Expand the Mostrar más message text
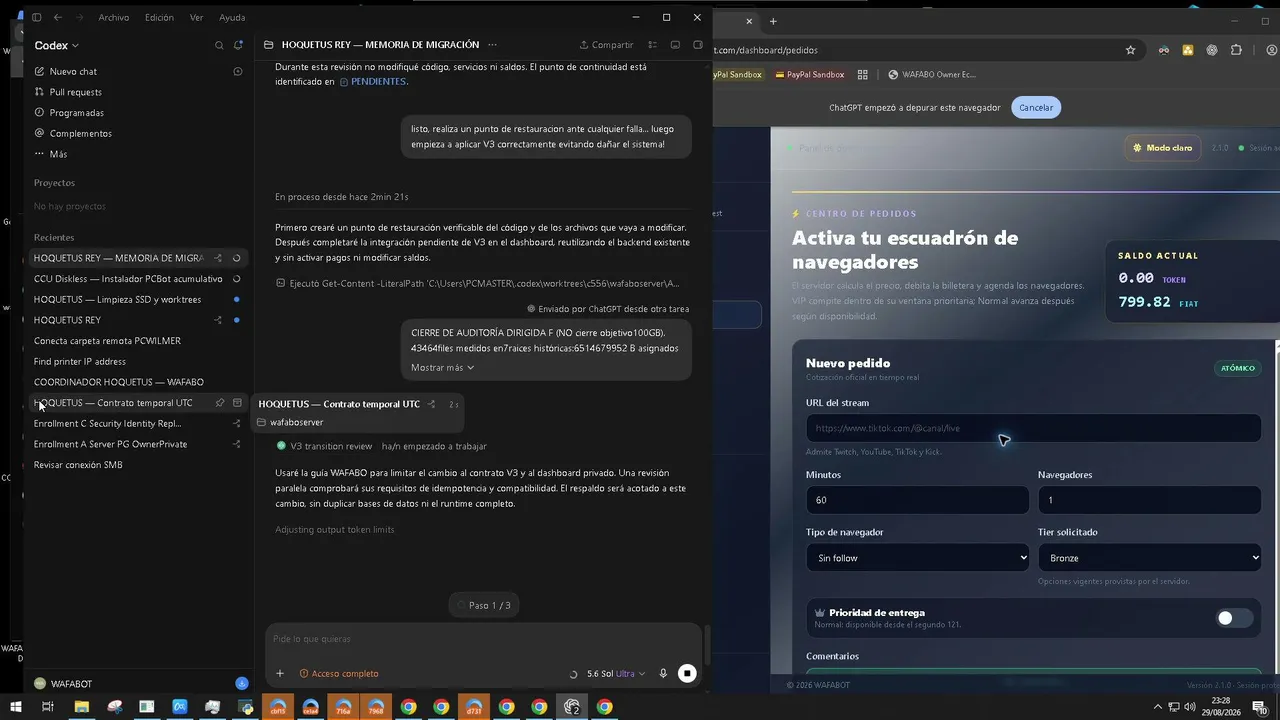1280x720 pixels. click(x=442, y=367)
